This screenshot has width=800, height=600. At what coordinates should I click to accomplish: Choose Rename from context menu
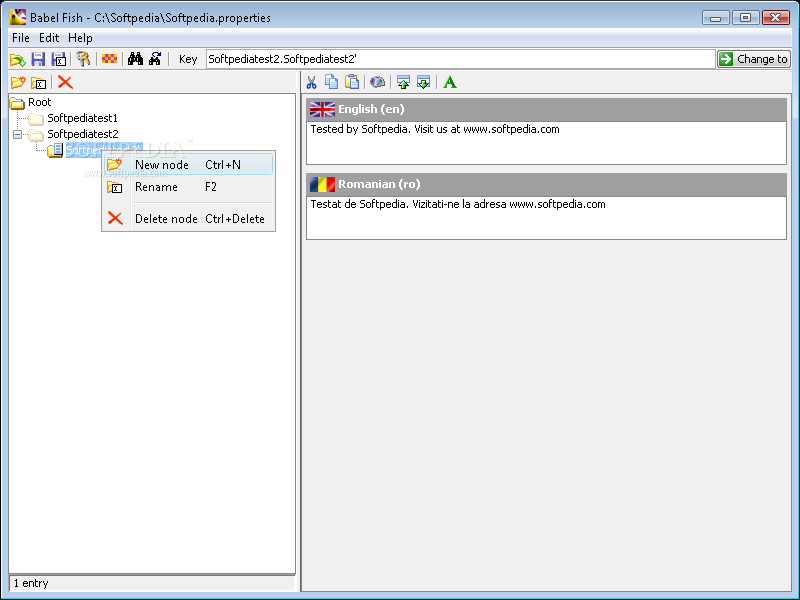coord(188,187)
